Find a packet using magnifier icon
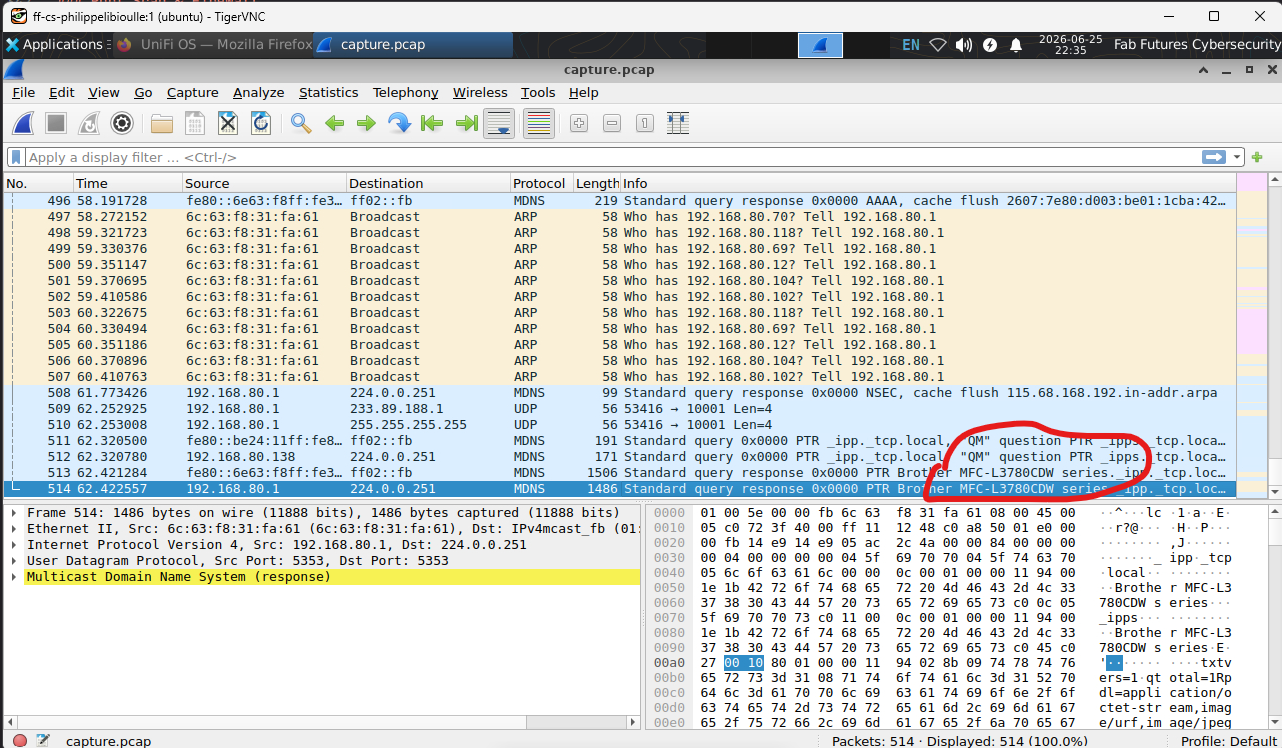This screenshot has height=748, width=1282. click(x=301, y=123)
